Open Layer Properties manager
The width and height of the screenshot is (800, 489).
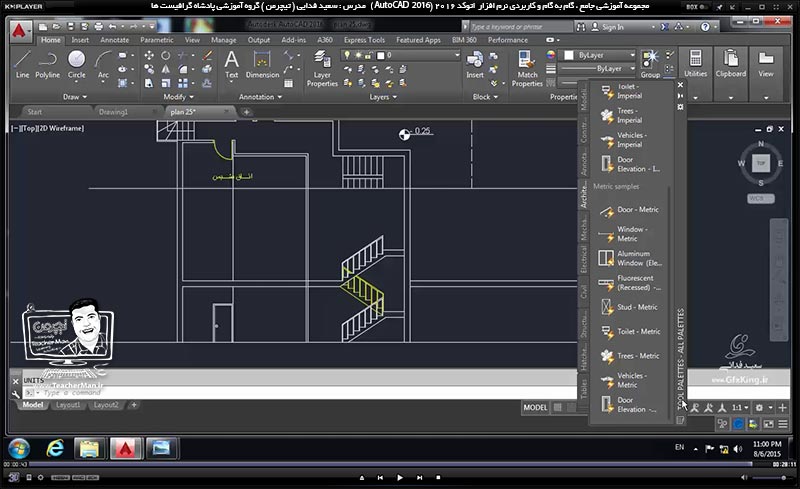click(x=322, y=68)
